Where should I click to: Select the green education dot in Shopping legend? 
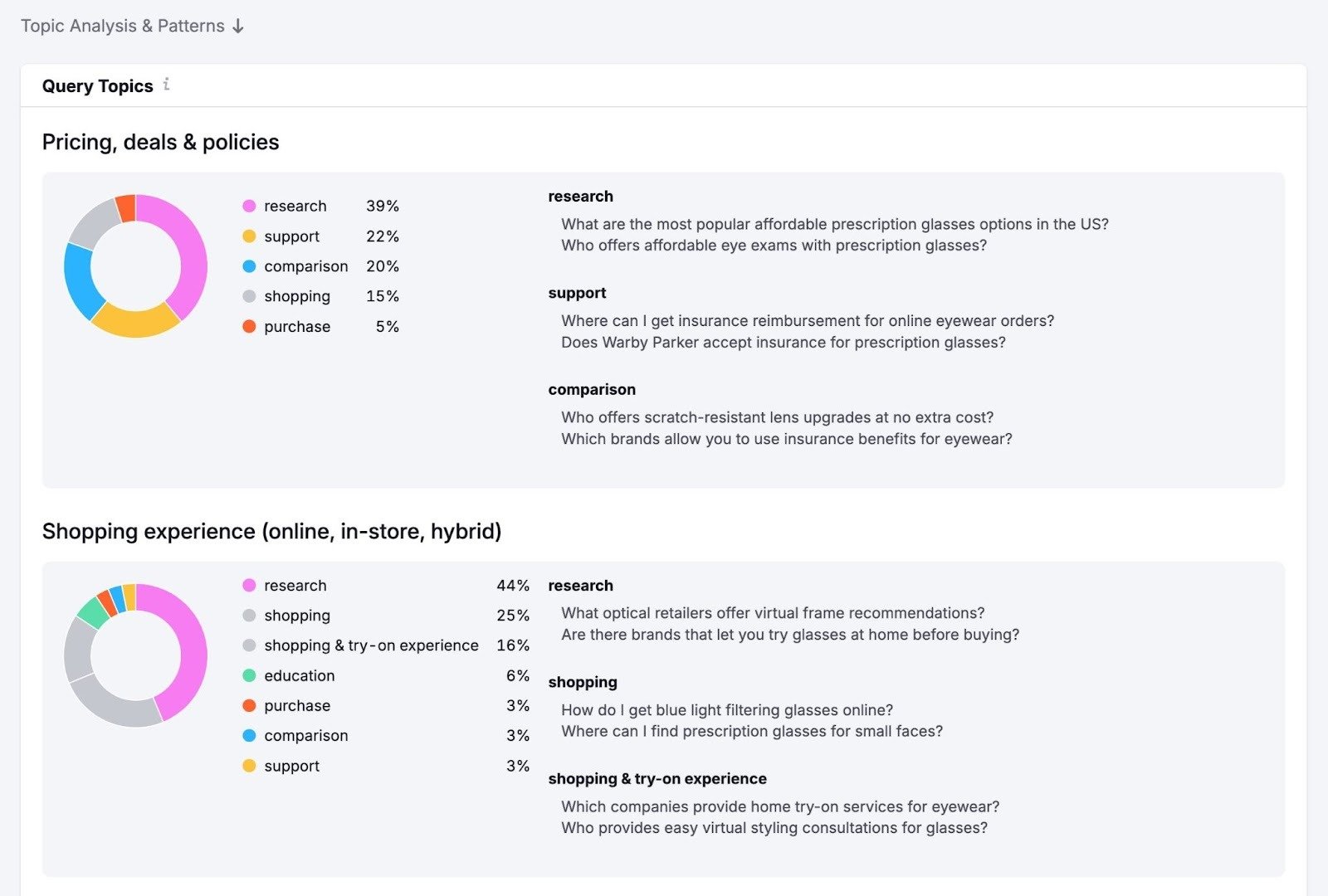click(247, 675)
